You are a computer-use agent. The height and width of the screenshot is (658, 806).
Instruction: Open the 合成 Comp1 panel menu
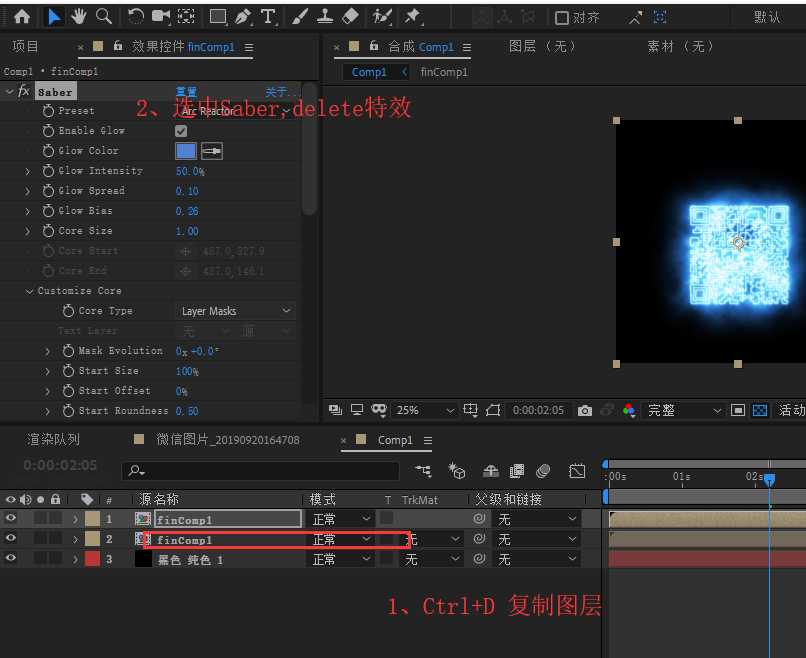pos(467,48)
